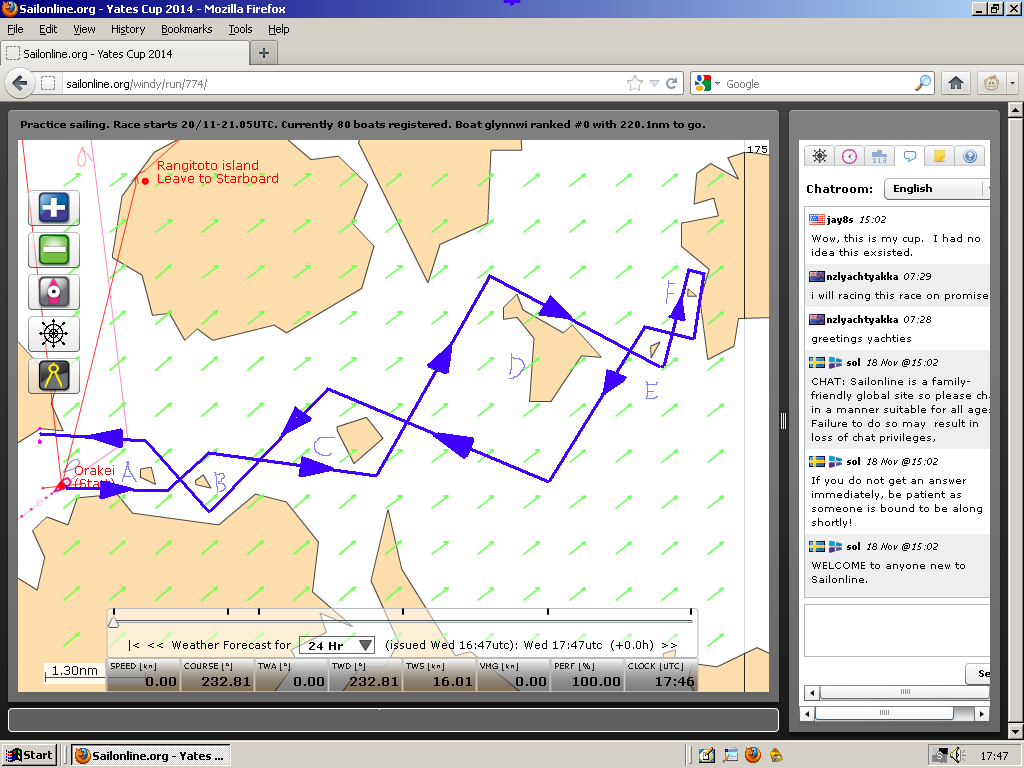1024x768 pixels.
Task: Reload the current page
Action: coord(671,84)
